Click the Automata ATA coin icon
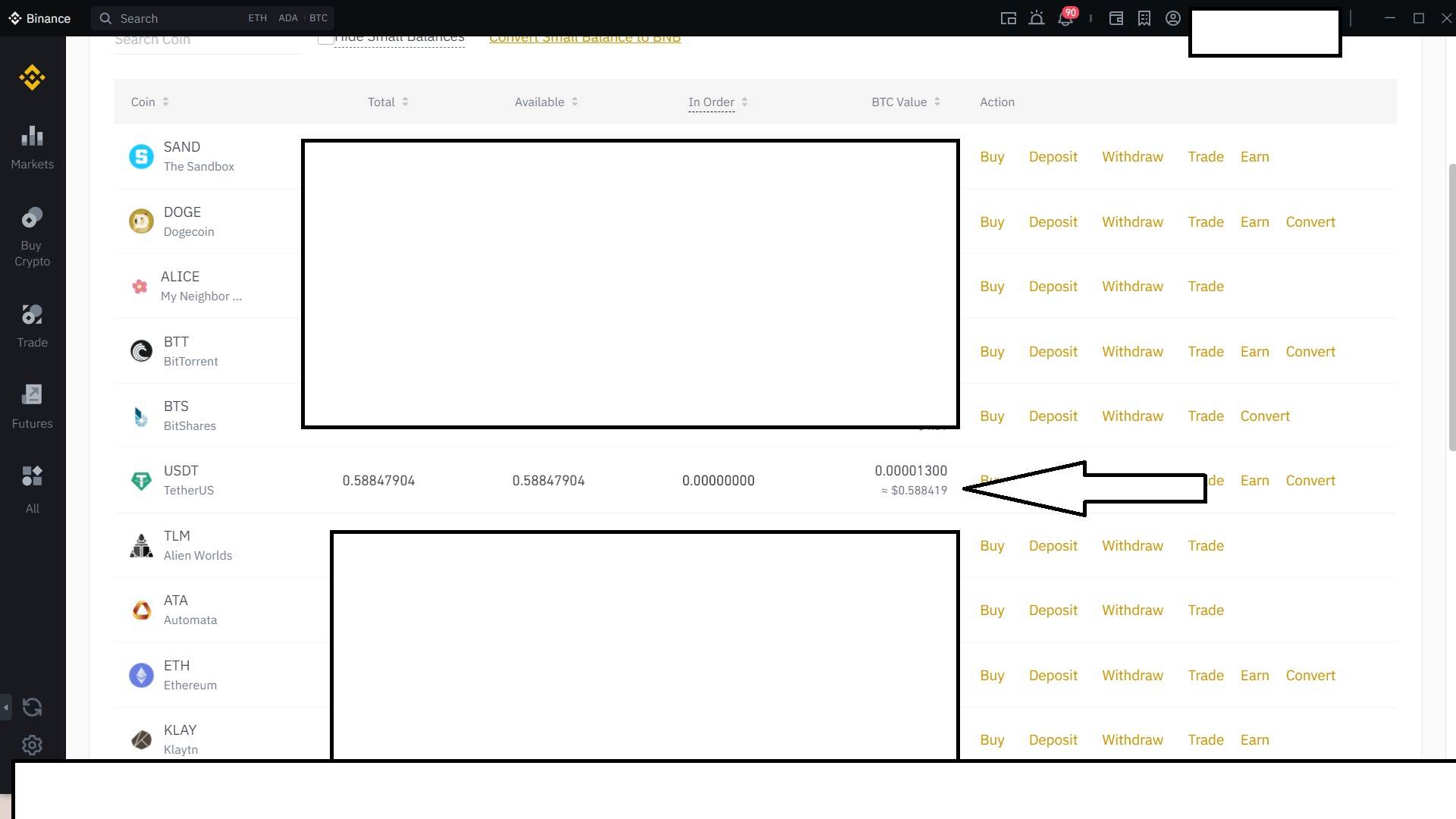Image resolution: width=1456 pixels, height=819 pixels. click(x=141, y=610)
